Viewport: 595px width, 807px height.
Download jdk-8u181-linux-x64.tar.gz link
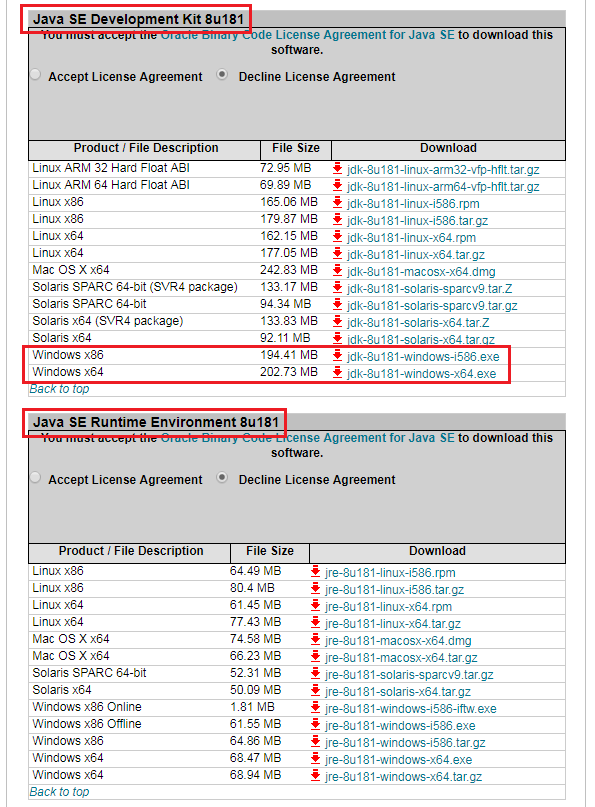coord(416,255)
